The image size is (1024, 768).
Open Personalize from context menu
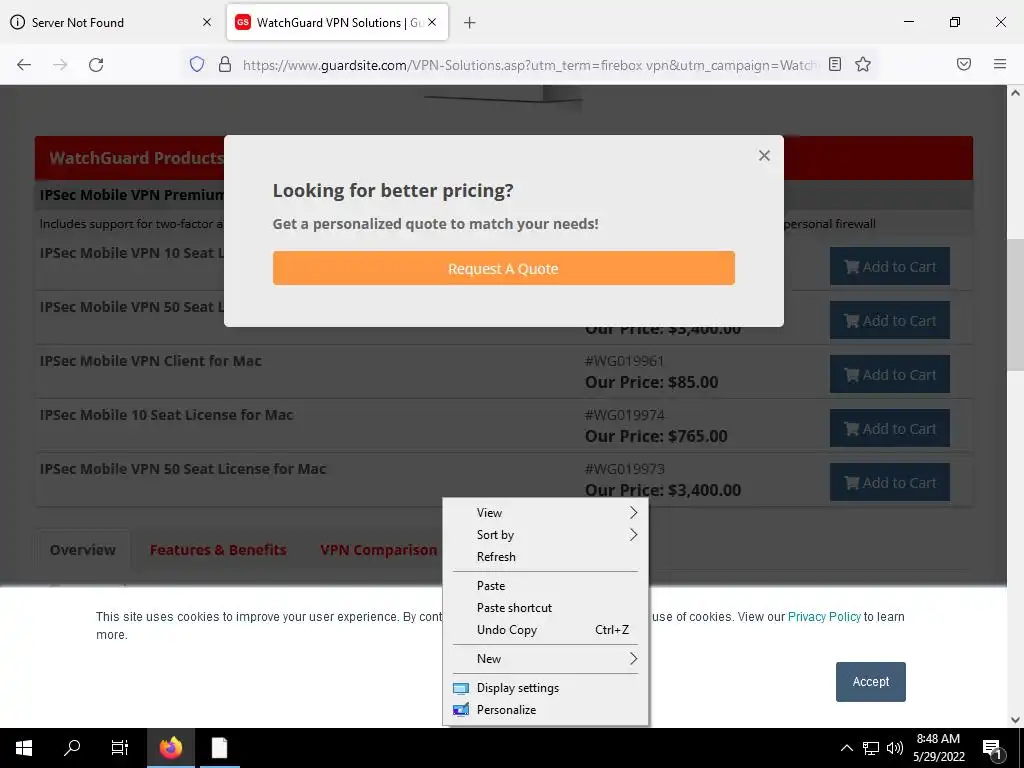coord(545,710)
